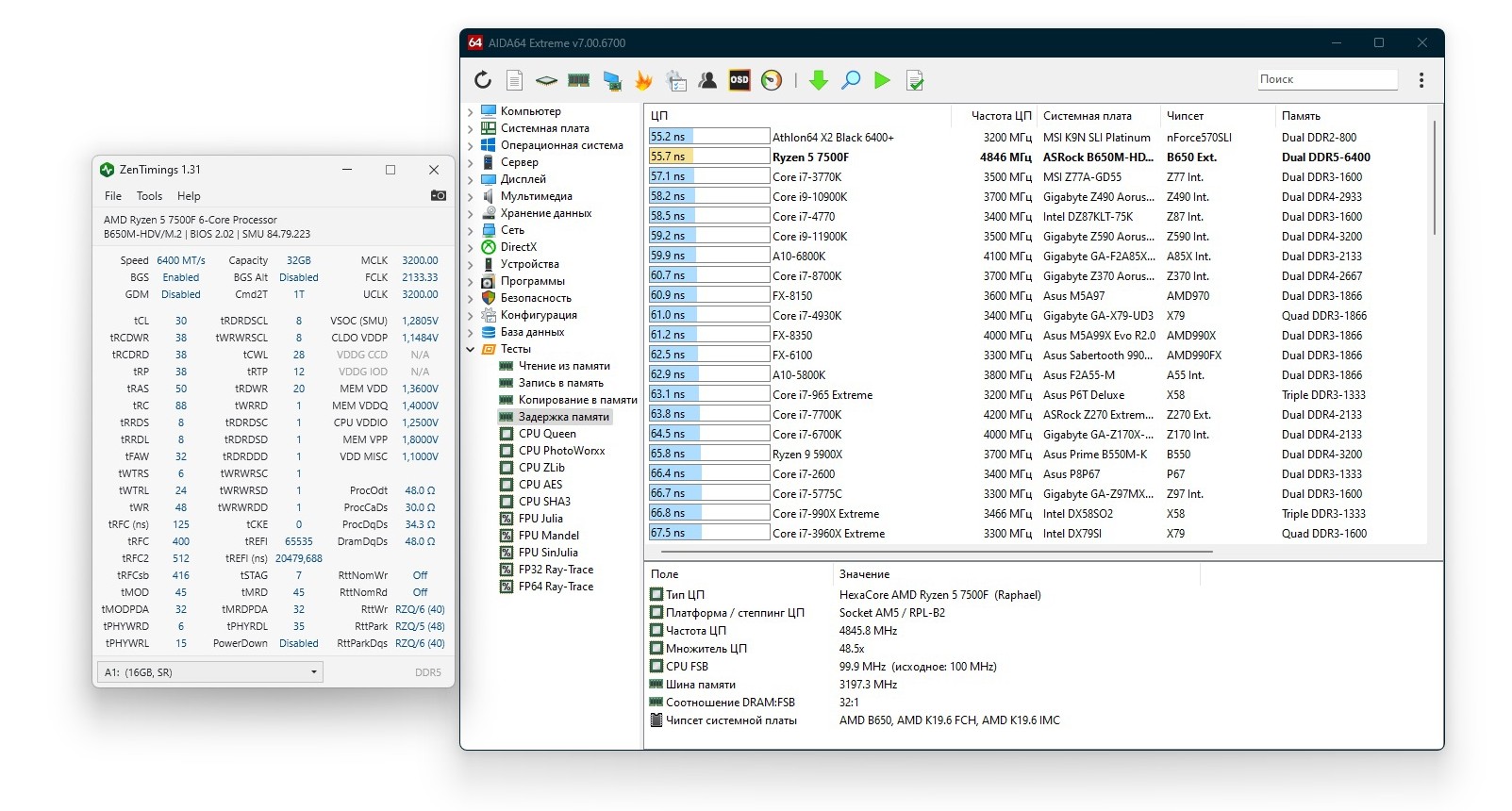Open the Help menu in ZenTimings

click(x=189, y=196)
